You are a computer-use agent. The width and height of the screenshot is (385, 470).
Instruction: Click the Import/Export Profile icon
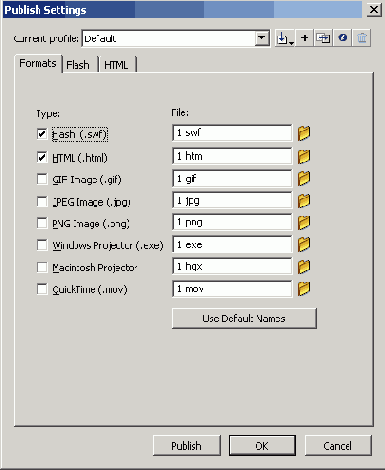[x=284, y=38]
